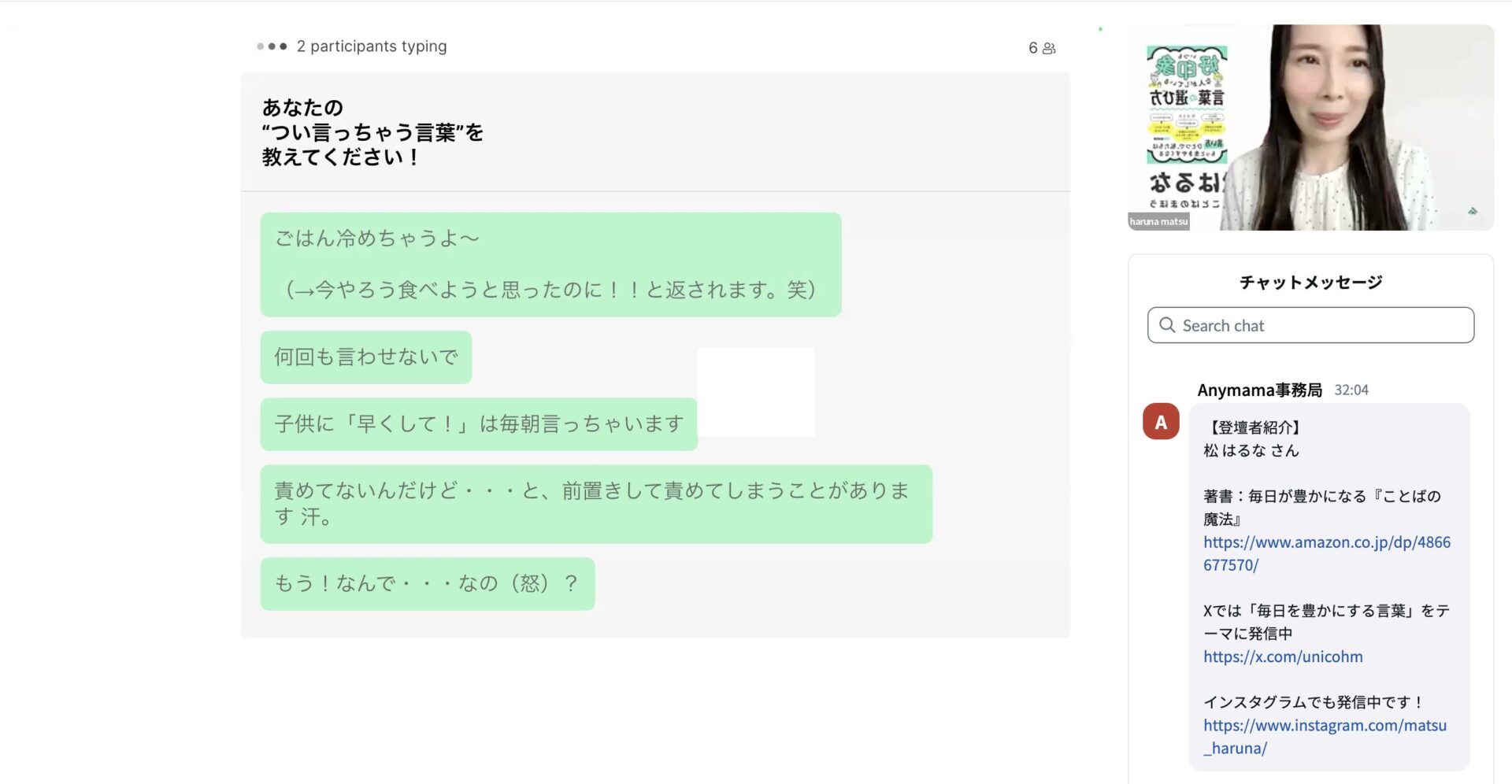Open the x.com/unicohm link
Viewport: 1512px width, 784px height.
1282,656
